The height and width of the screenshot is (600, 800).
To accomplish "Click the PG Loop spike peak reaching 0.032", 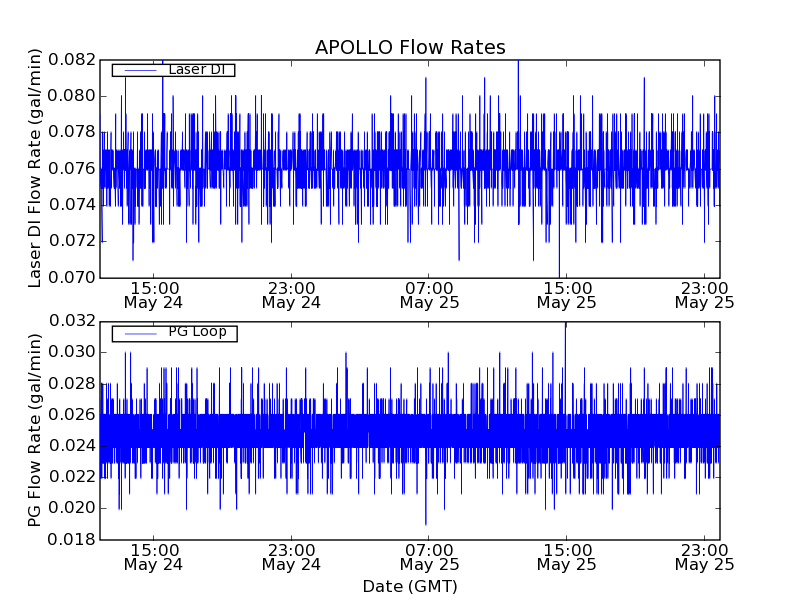I will click(566, 324).
